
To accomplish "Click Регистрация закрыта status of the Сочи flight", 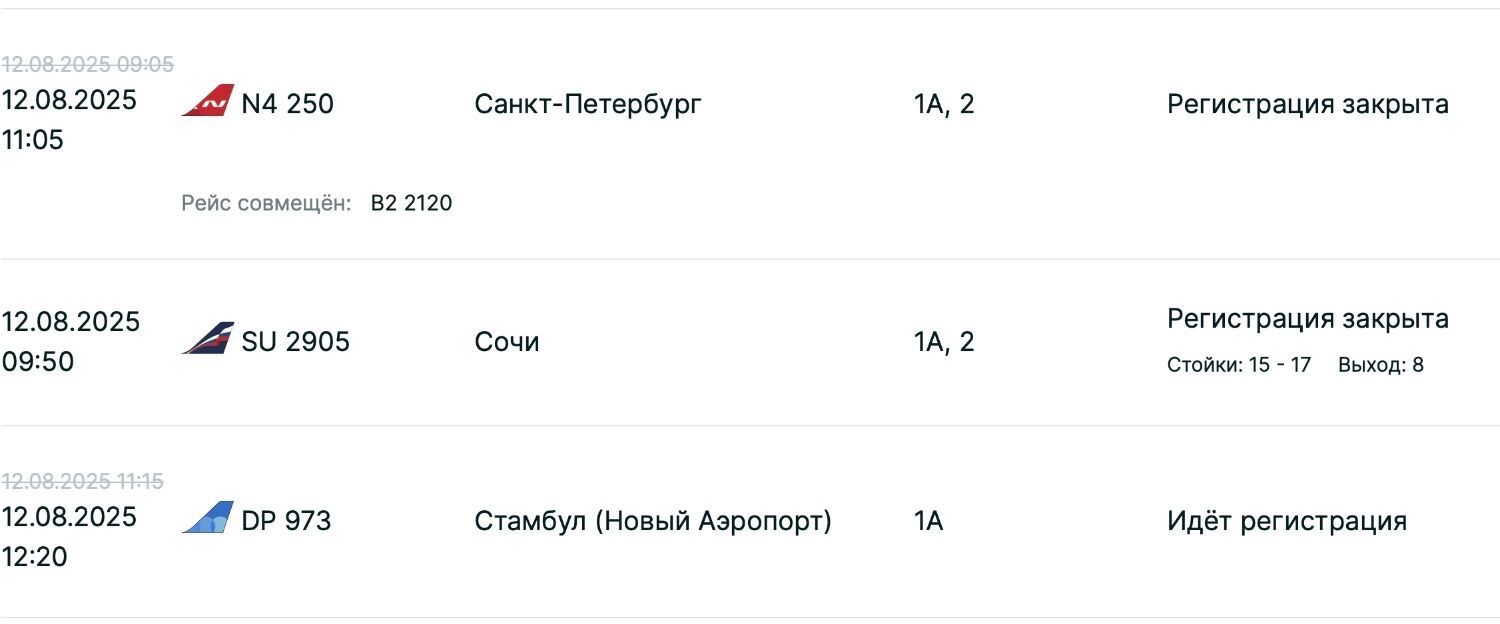I will (x=1308, y=319).
